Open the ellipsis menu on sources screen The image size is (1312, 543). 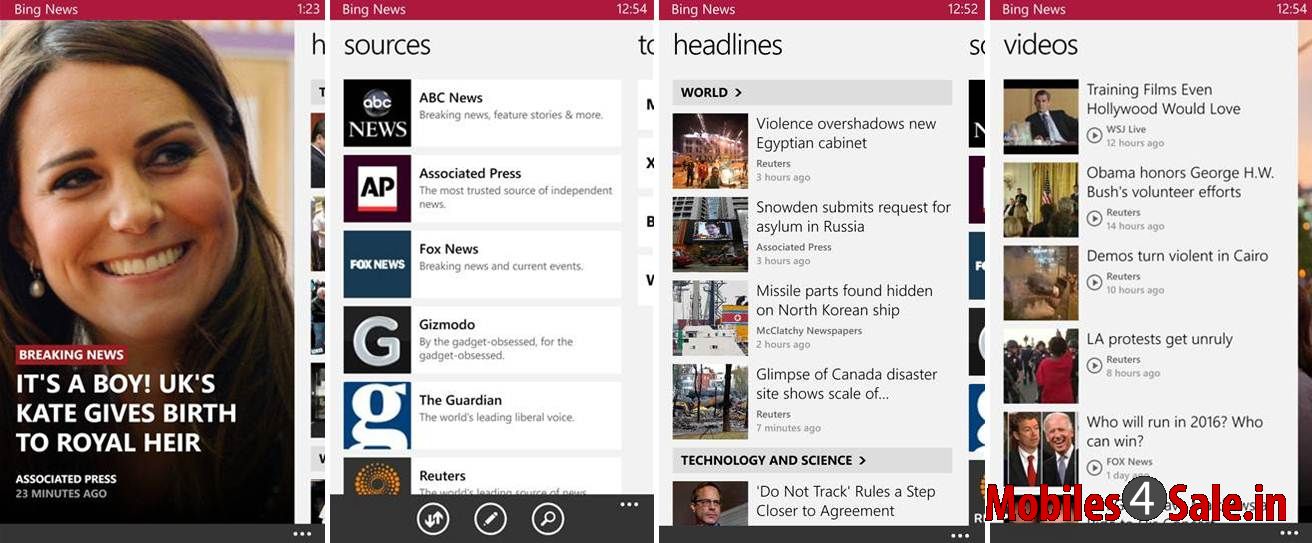click(629, 505)
